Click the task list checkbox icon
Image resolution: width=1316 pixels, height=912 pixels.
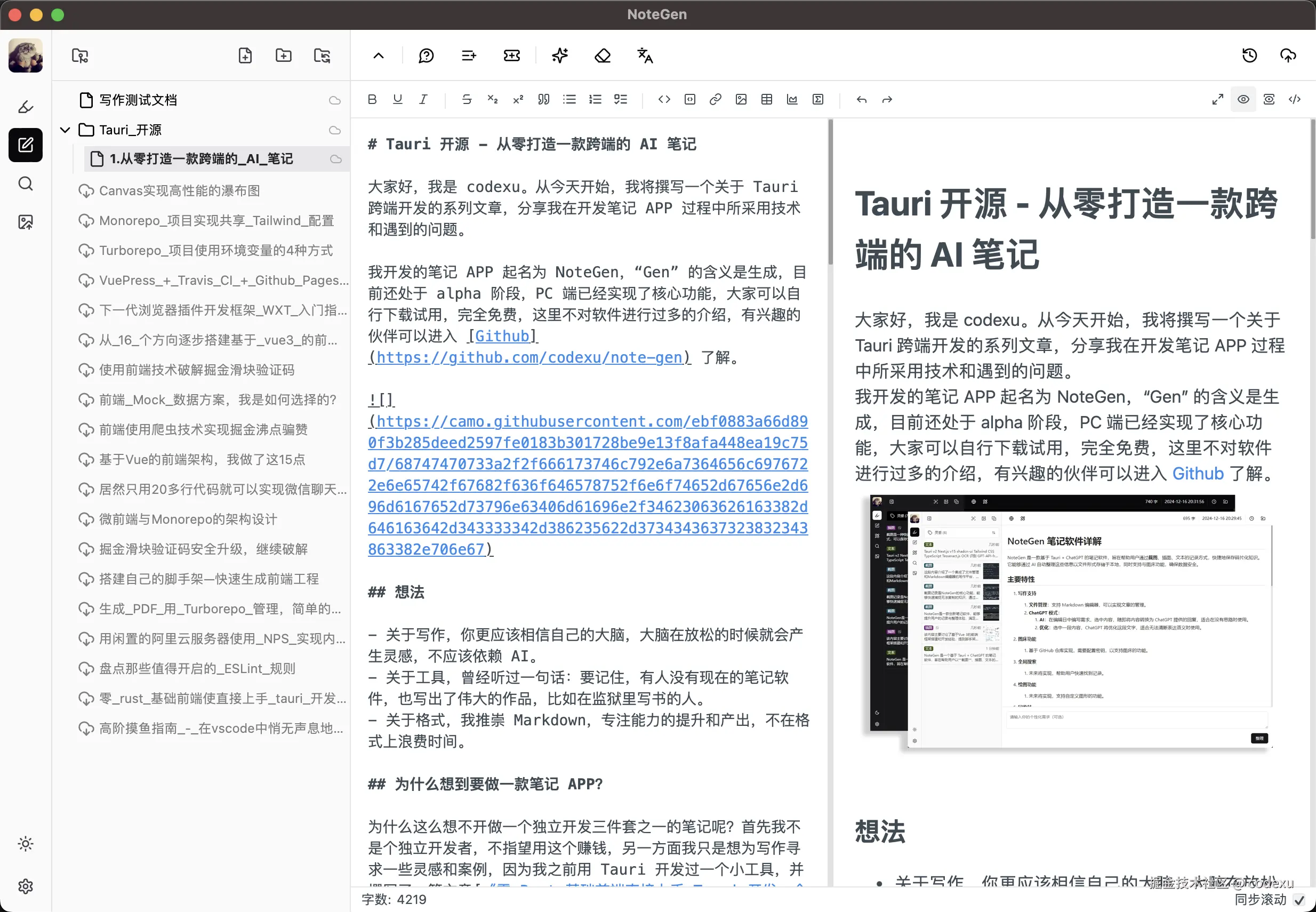coord(621,99)
